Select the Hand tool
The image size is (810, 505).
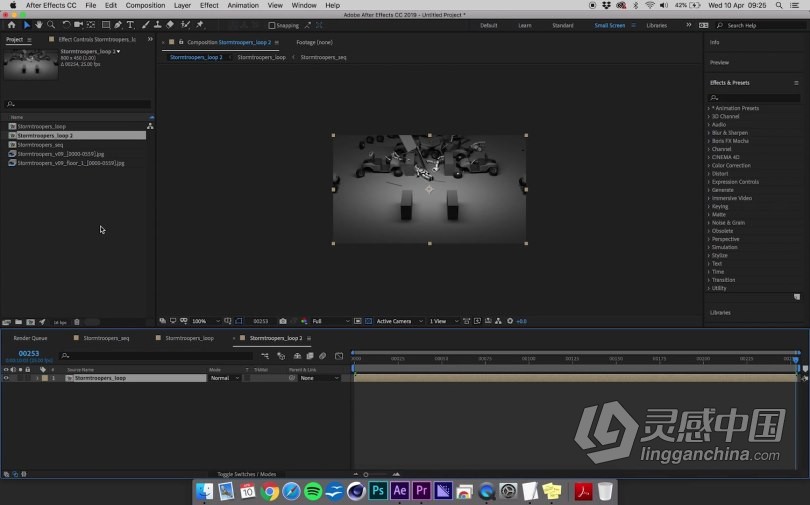pos(39,25)
